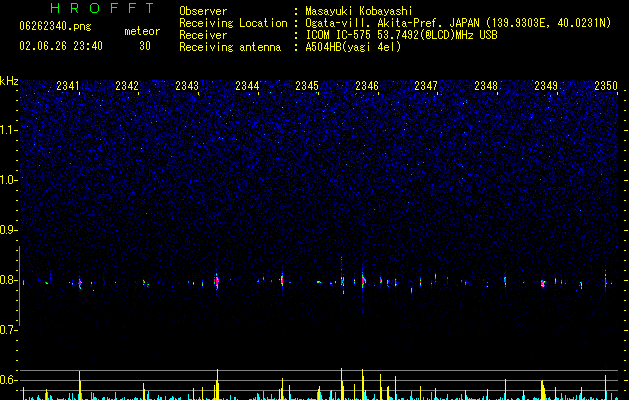Viewport: 629px width, 400px height.
Task: Select the file name 06262340.png
Action: point(55,27)
